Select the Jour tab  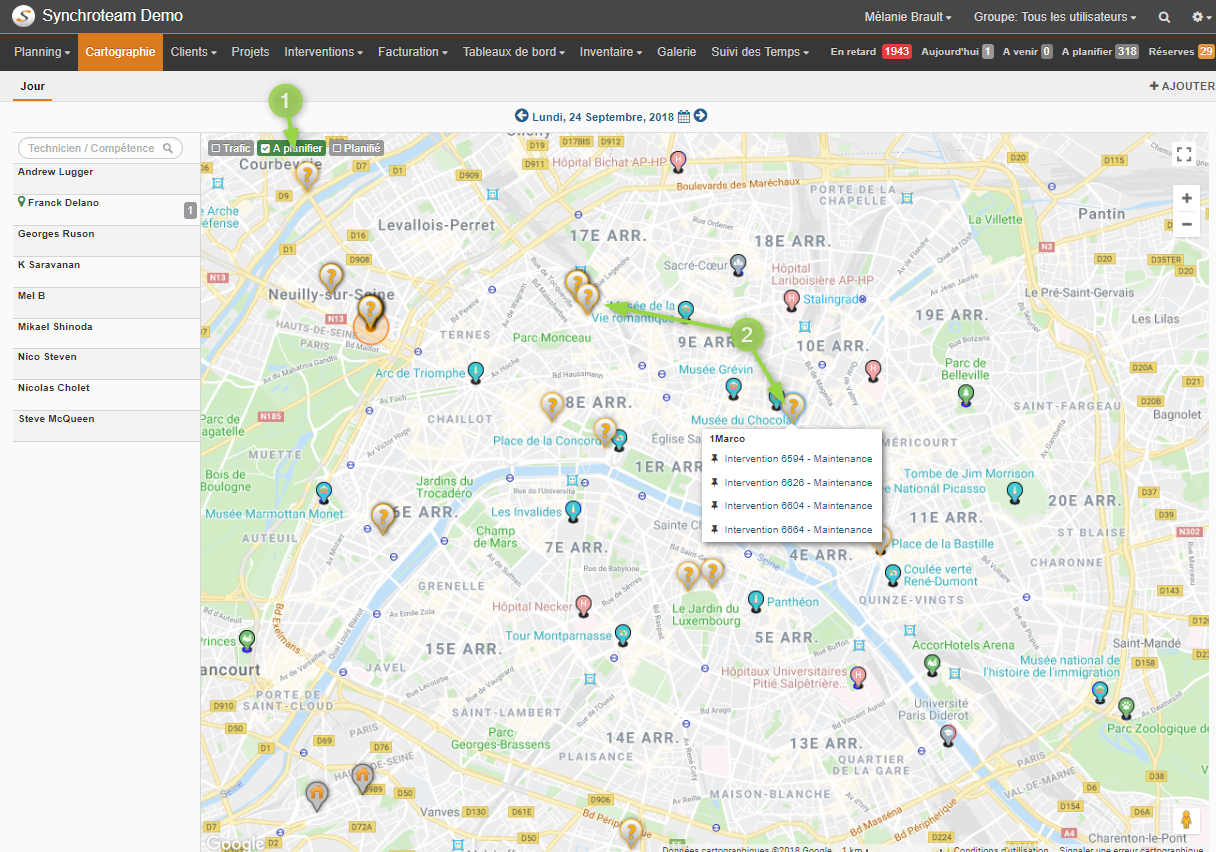(33, 86)
